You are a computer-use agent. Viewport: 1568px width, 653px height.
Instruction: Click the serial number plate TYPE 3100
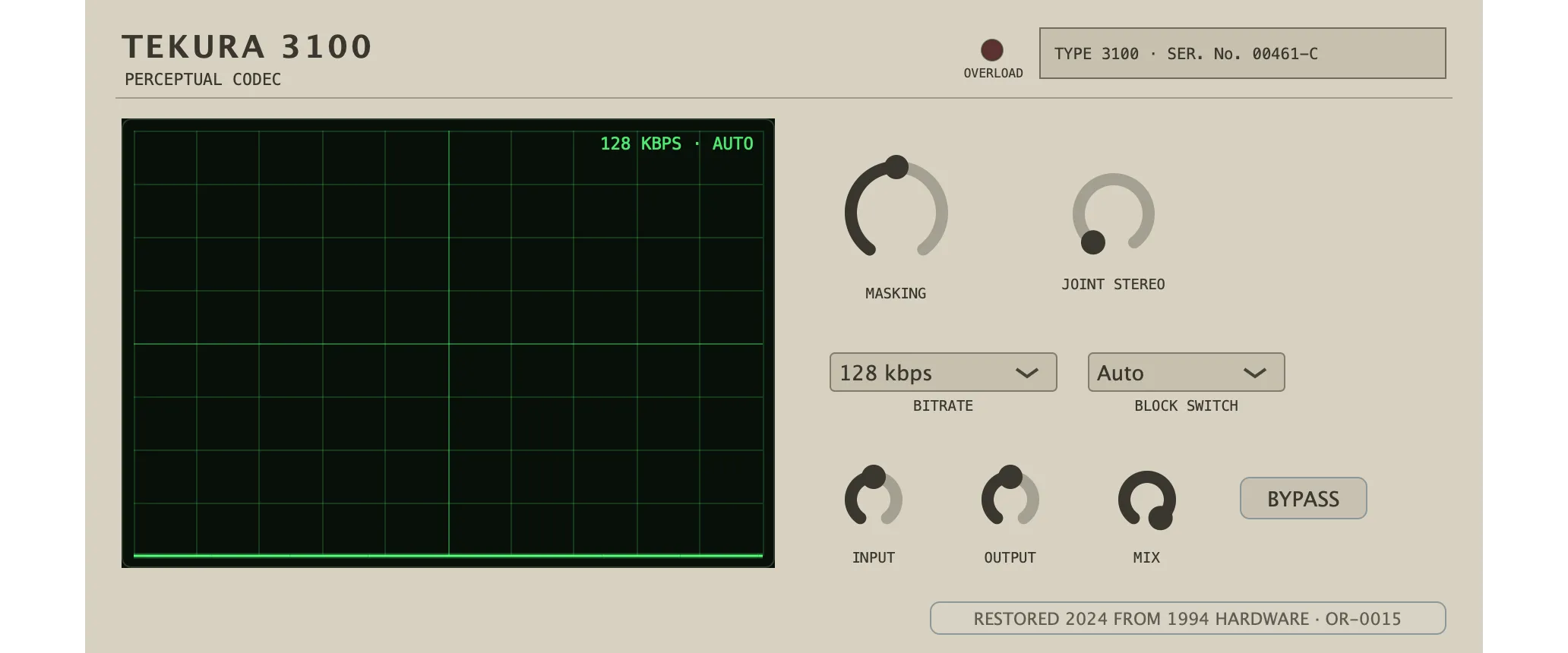pos(1243,53)
